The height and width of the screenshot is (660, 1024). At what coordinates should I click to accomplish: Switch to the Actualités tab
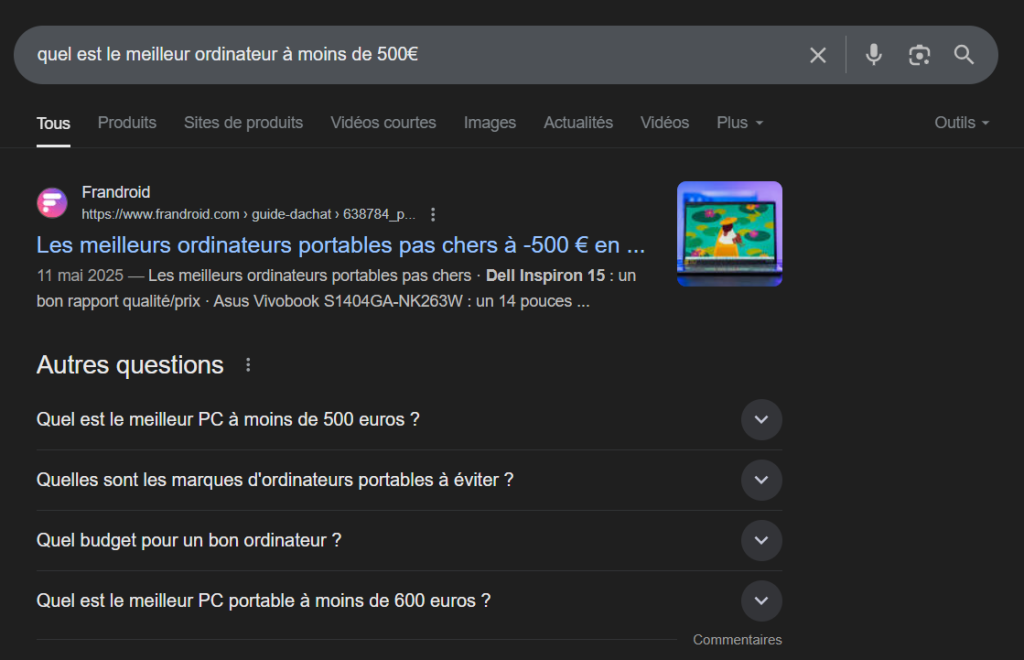578,122
